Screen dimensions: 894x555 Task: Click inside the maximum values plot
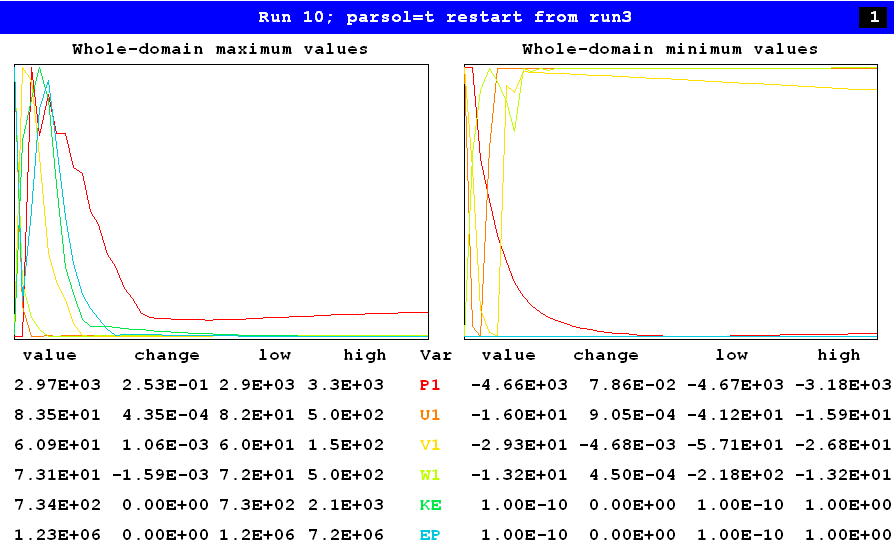point(221,202)
